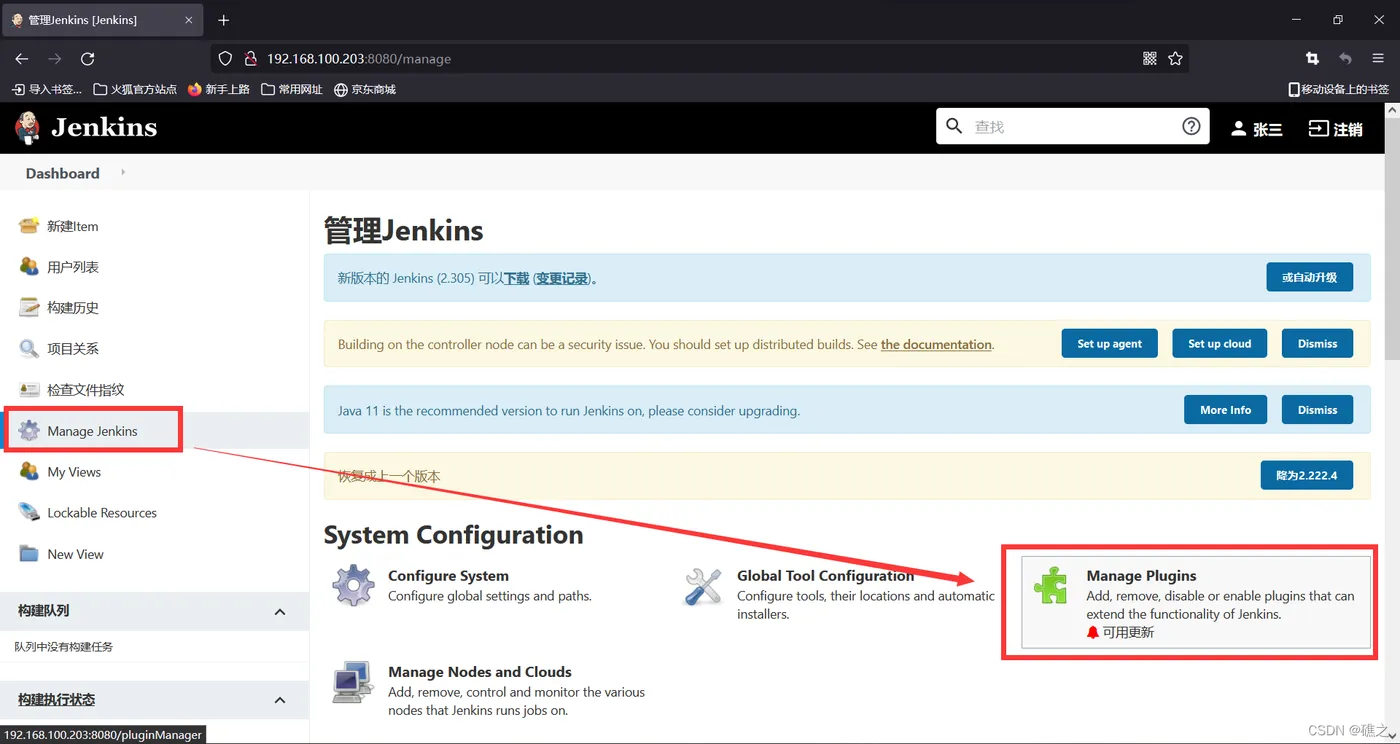Open the 移动设备上的书签 folder
This screenshot has height=744, width=1400.
(x=1339, y=89)
